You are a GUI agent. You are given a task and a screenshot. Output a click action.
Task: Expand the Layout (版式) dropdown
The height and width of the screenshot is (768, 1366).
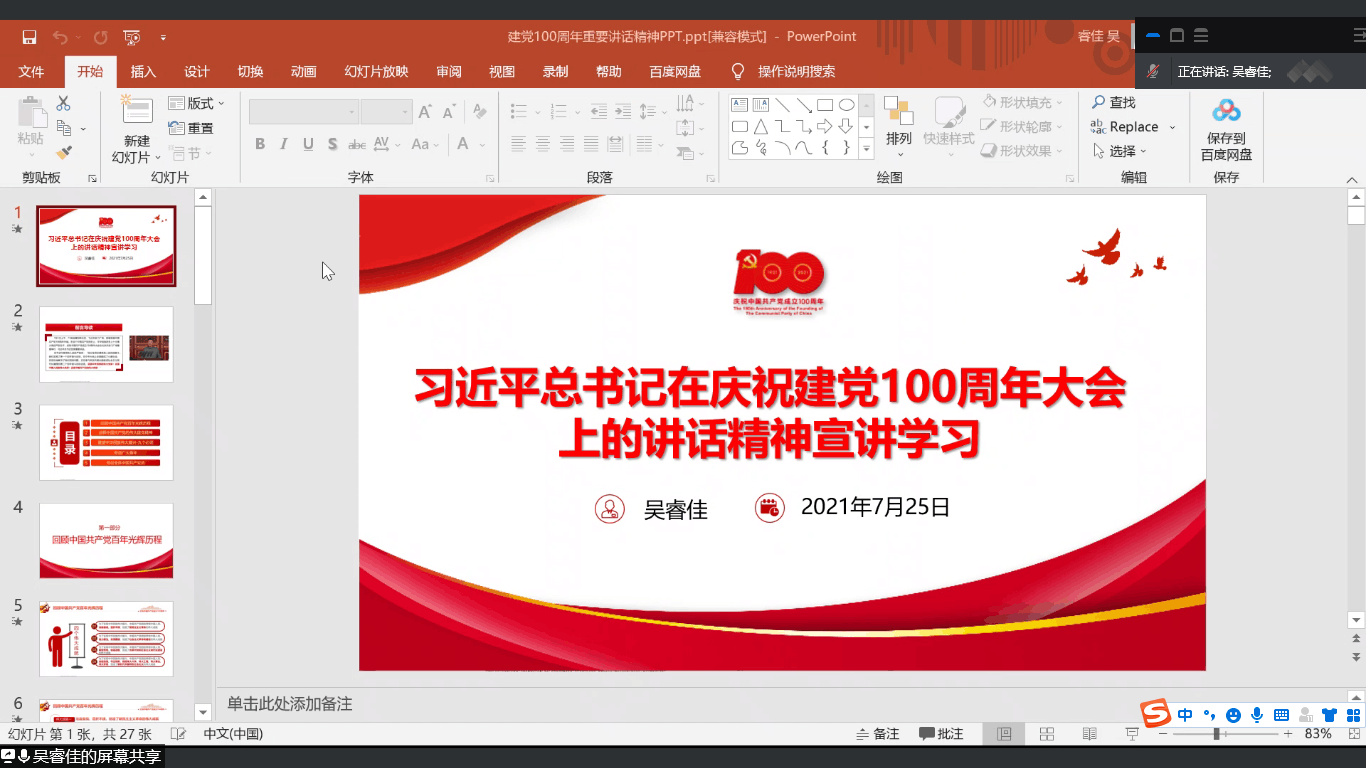tap(197, 103)
